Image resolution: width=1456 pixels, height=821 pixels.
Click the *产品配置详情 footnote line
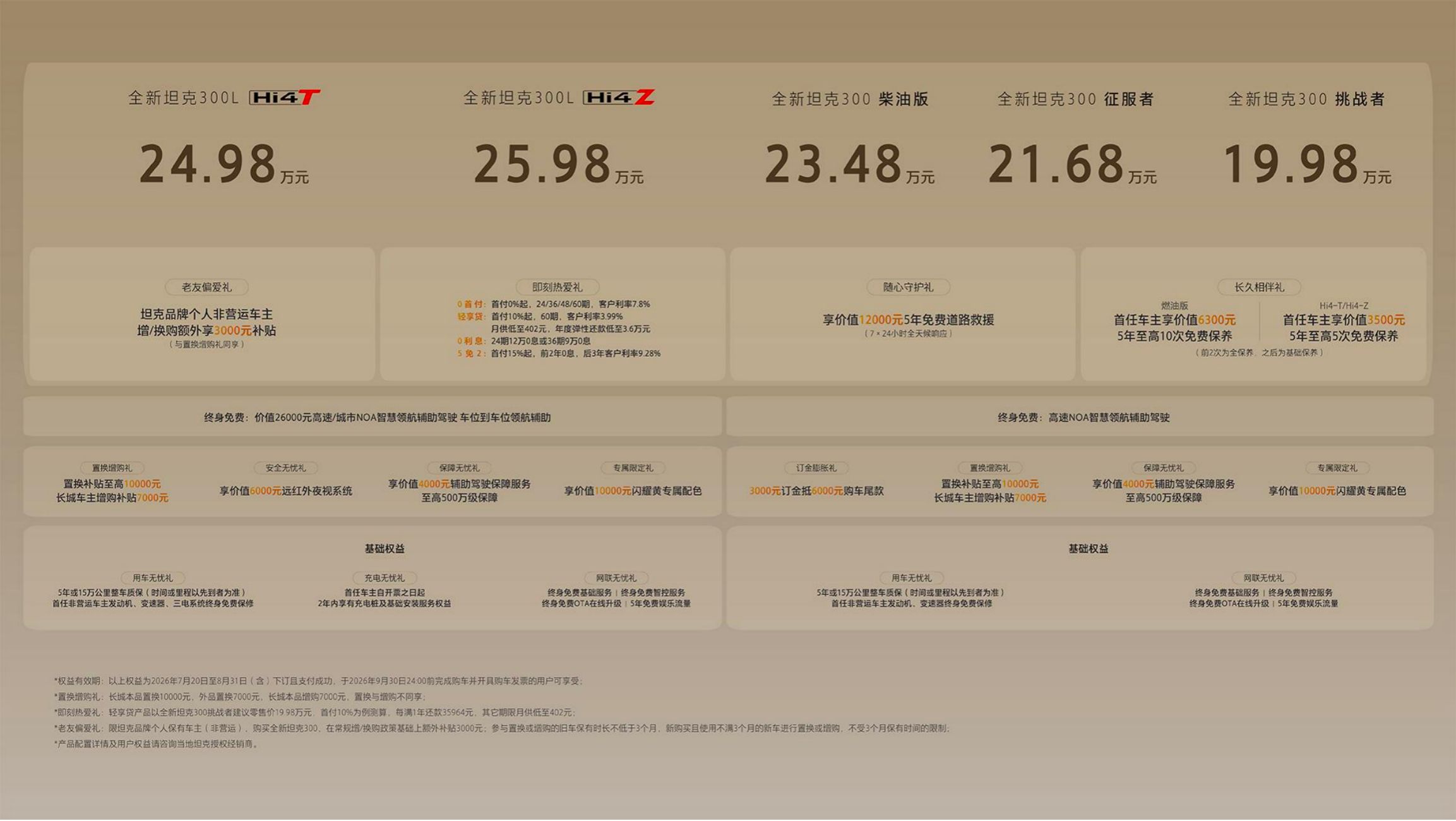[x=157, y=745]
